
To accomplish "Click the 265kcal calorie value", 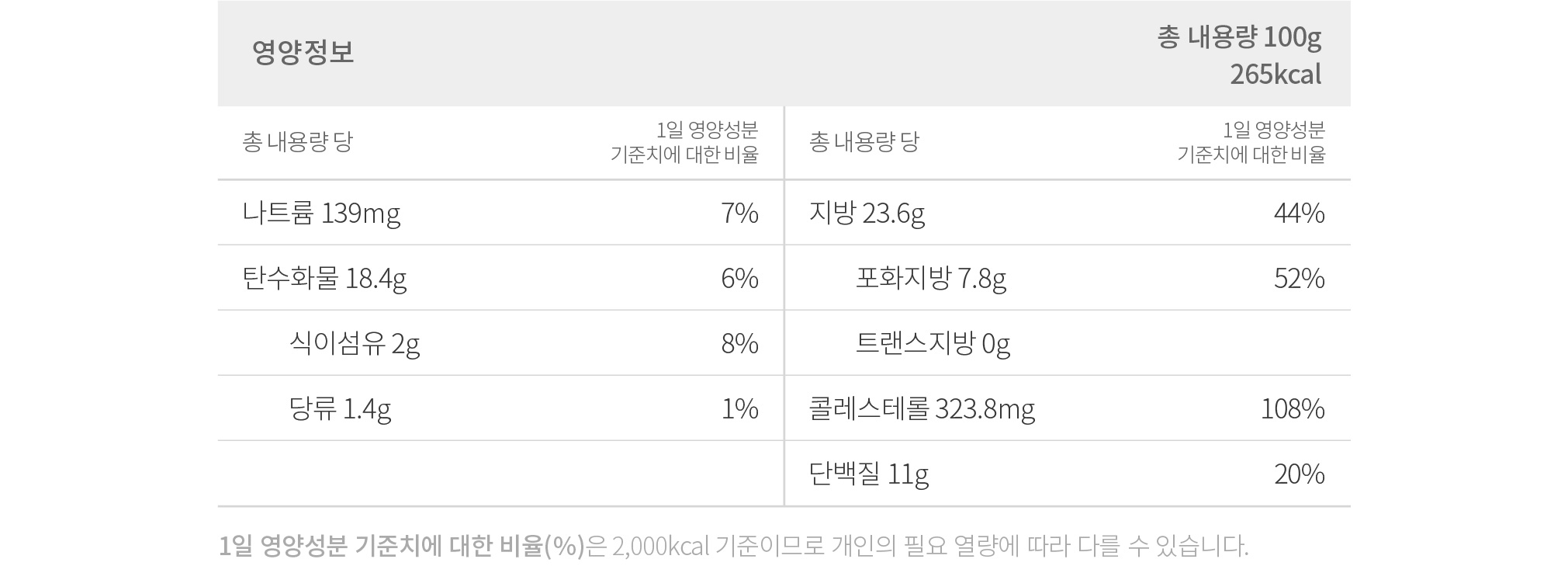I will tap(1276, 75).
